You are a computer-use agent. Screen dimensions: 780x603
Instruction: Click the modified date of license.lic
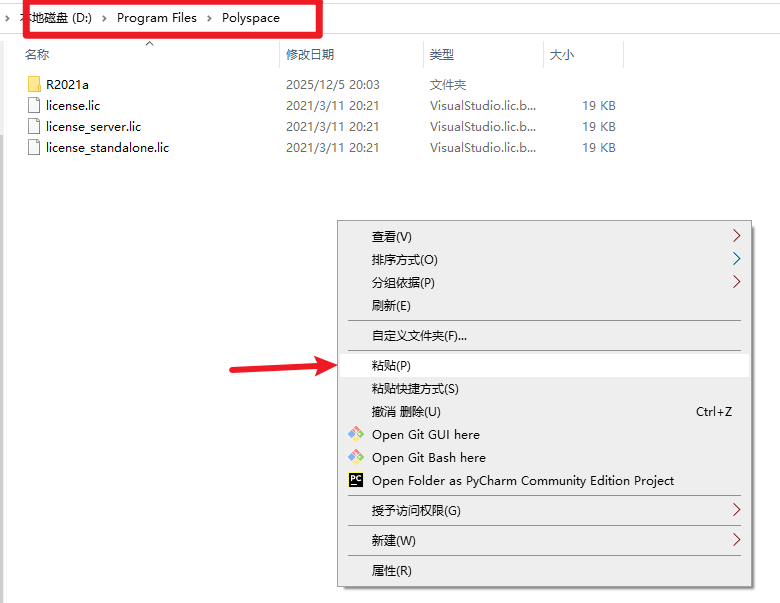332,105
